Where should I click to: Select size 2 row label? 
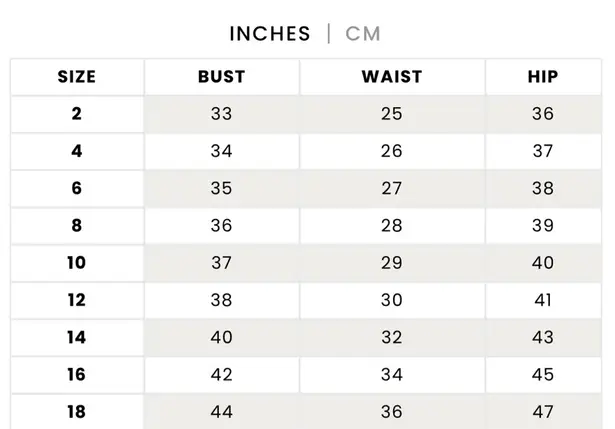(77, 114)
